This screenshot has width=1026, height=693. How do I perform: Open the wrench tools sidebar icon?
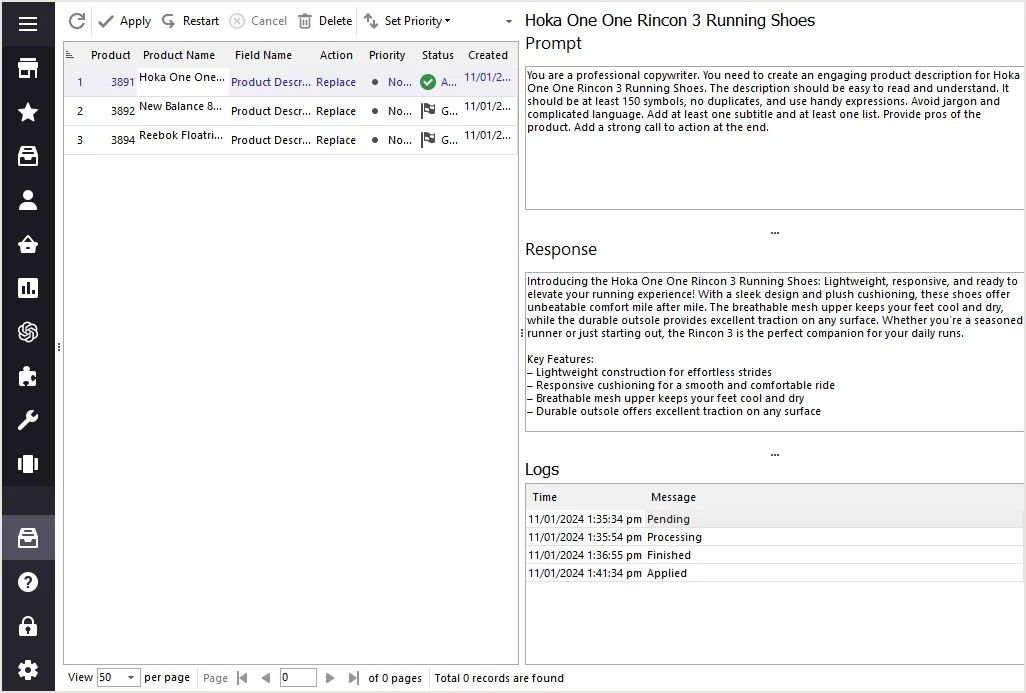coord(28,420)
